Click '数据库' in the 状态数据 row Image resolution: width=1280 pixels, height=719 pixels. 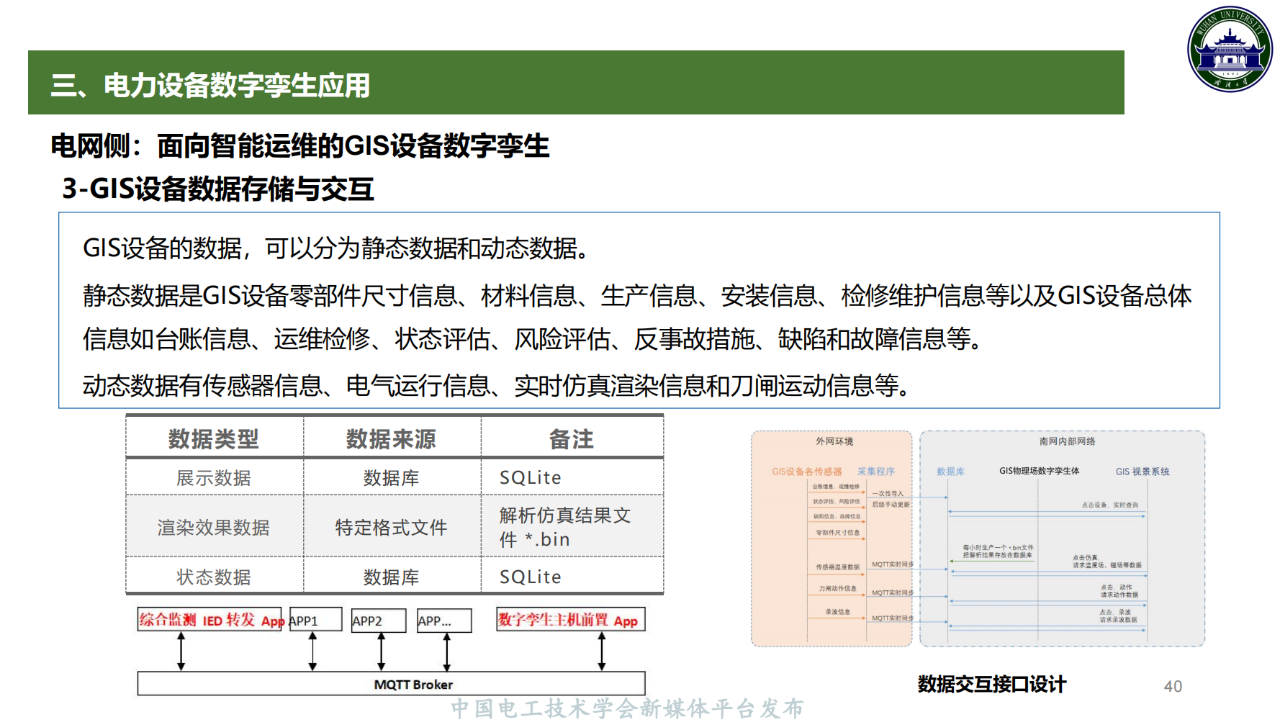391,577
